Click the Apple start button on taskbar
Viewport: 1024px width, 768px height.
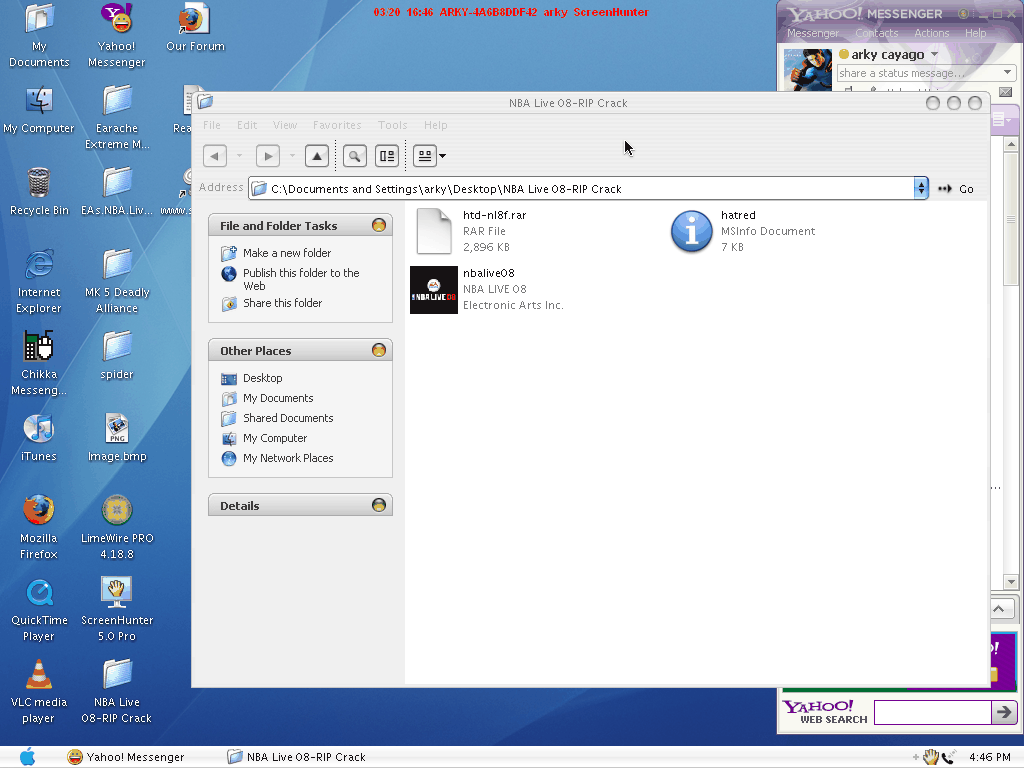(x=27, y=757)
